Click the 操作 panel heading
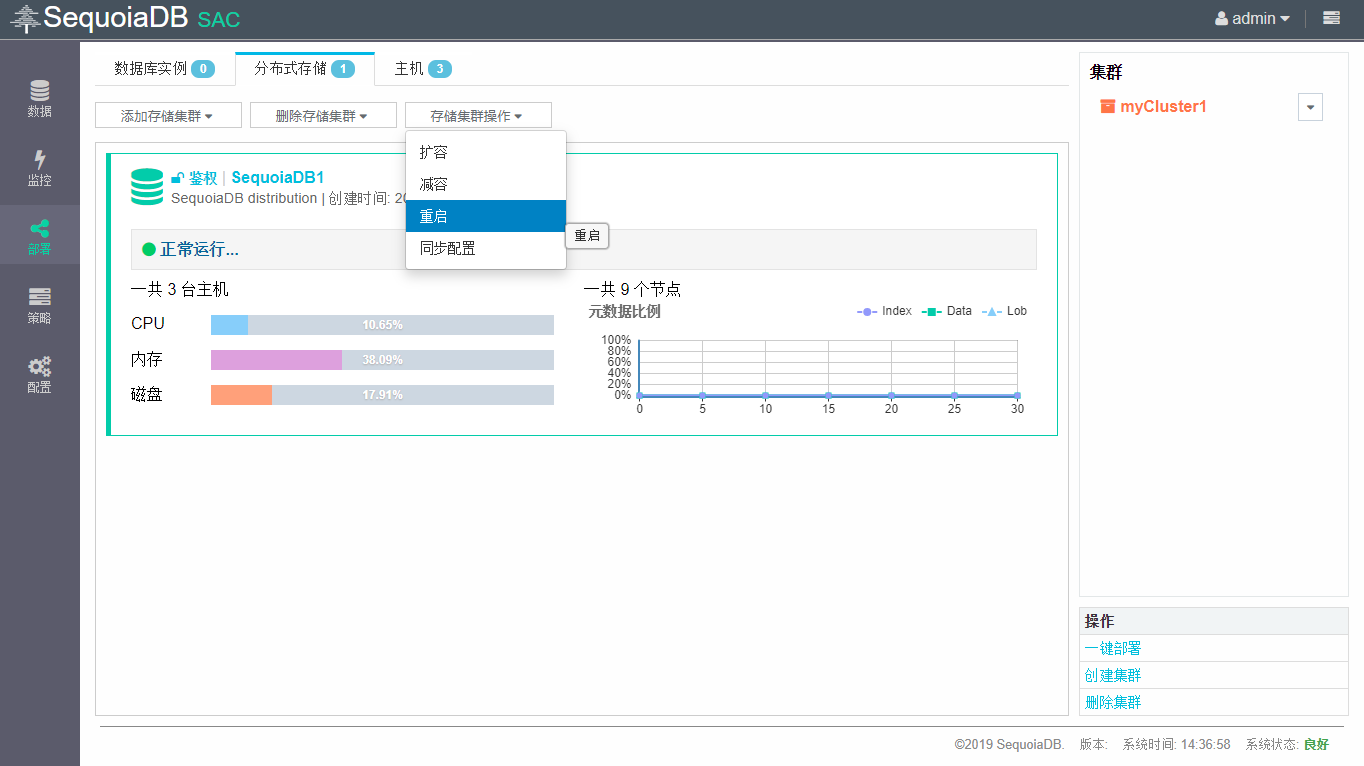Viewport: 1364px width, 766px height. 1099,622
